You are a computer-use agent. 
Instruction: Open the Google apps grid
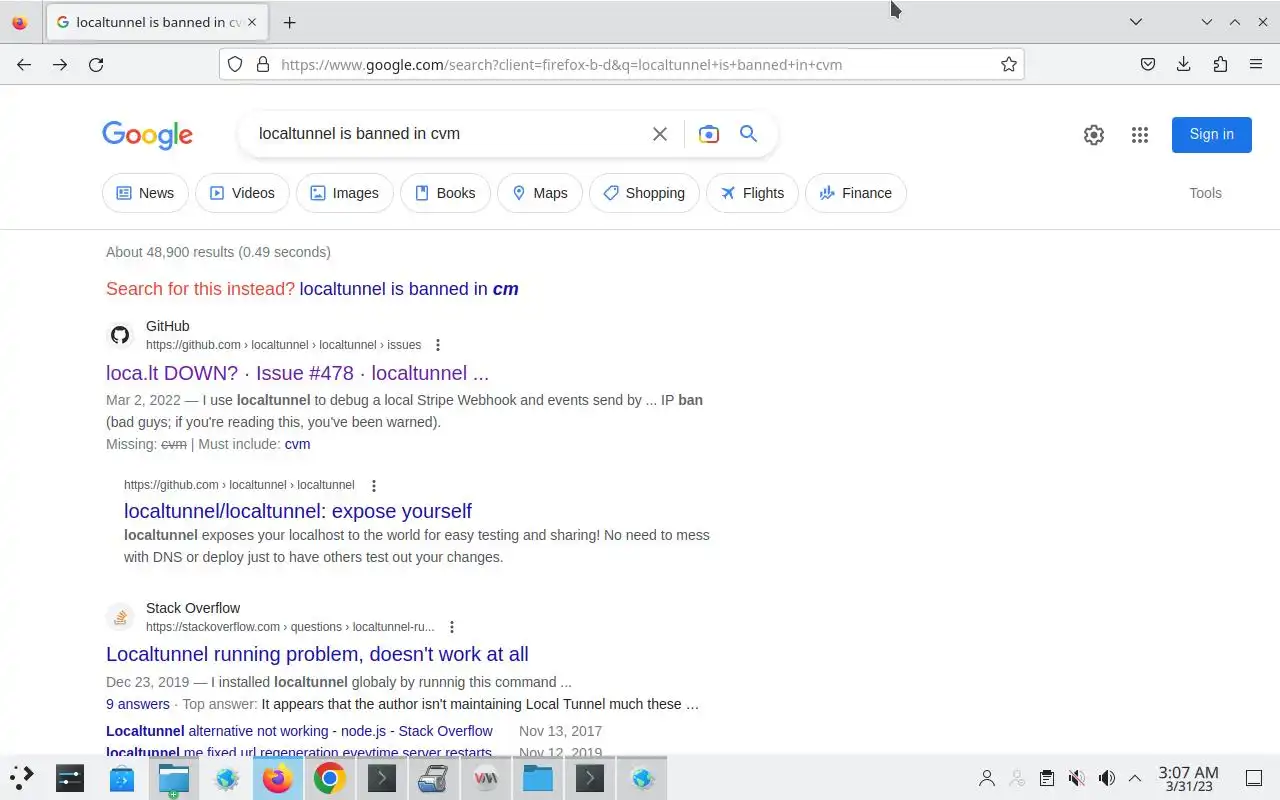[x=1140, y=135]
